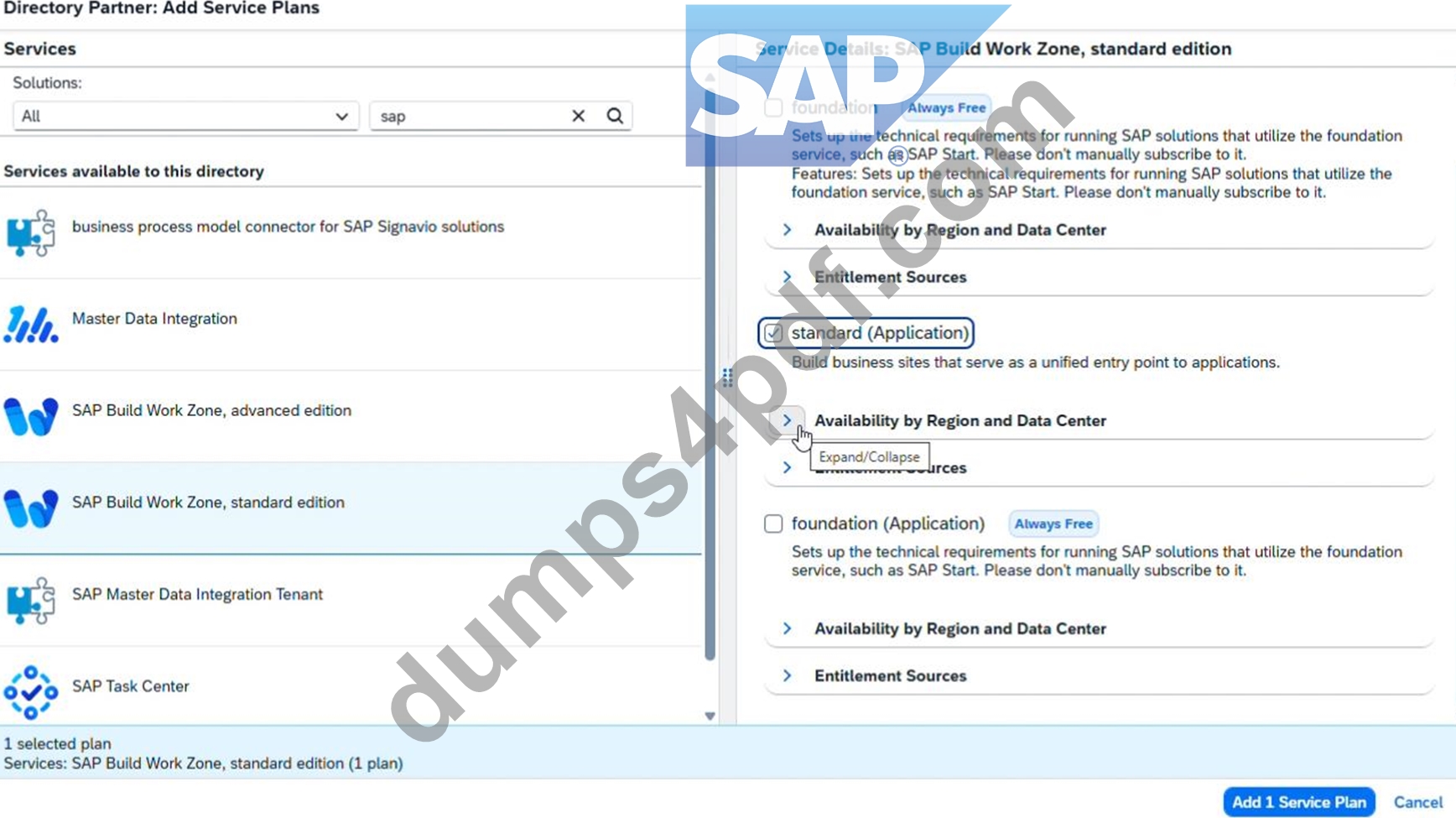Click the magnifier search icon
The height and width of the screenshot is (818, 1456).
[x=615, y=116]
